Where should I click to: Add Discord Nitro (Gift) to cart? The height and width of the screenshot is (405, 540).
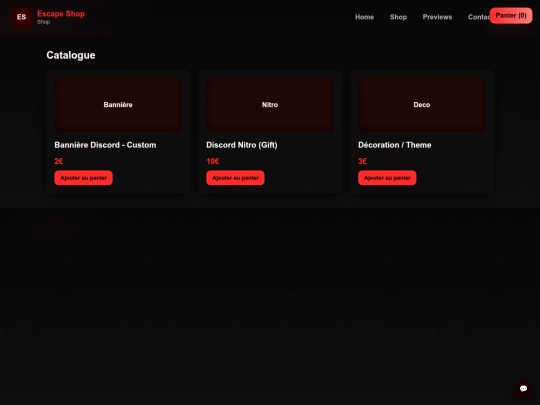click(235, 178)
